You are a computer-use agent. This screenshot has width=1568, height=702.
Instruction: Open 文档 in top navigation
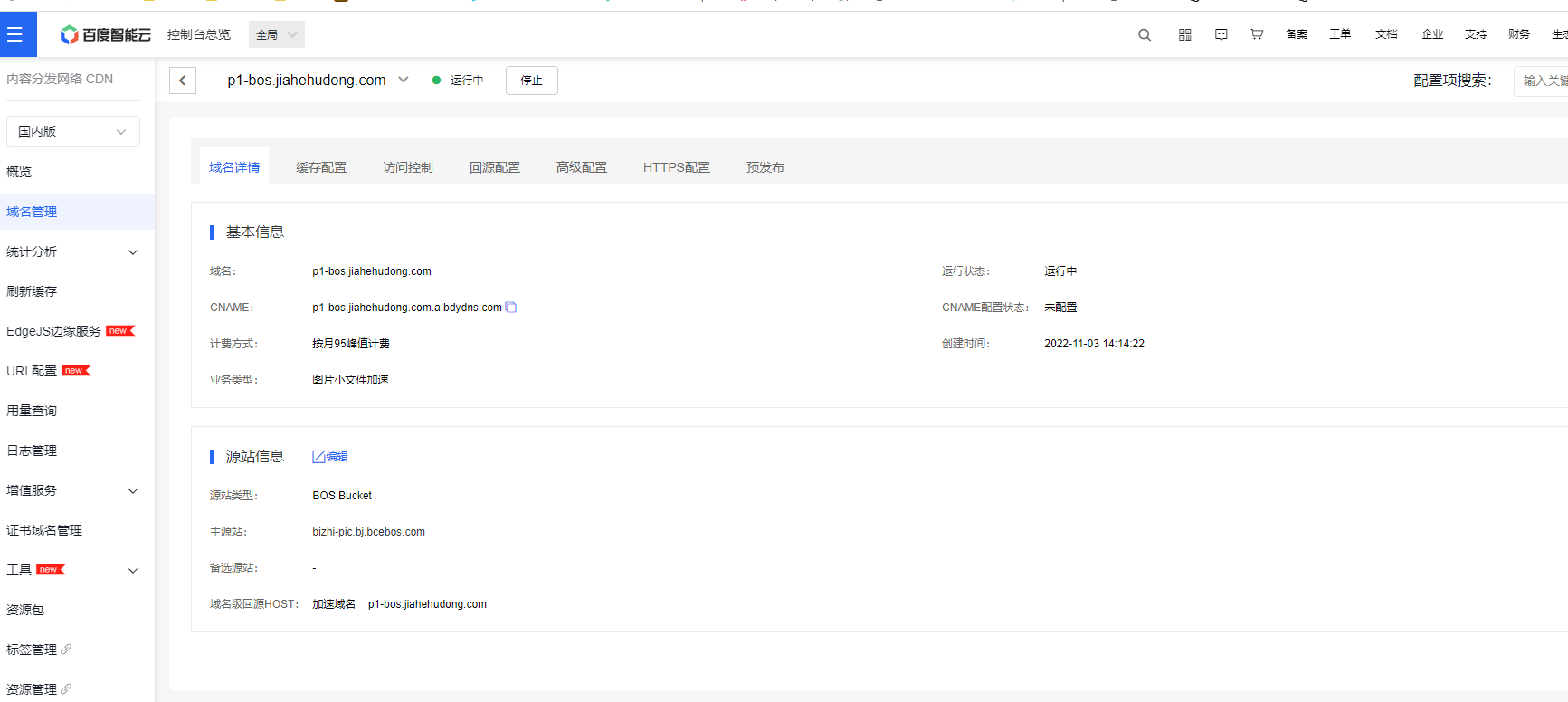[x=1386, y=34]
